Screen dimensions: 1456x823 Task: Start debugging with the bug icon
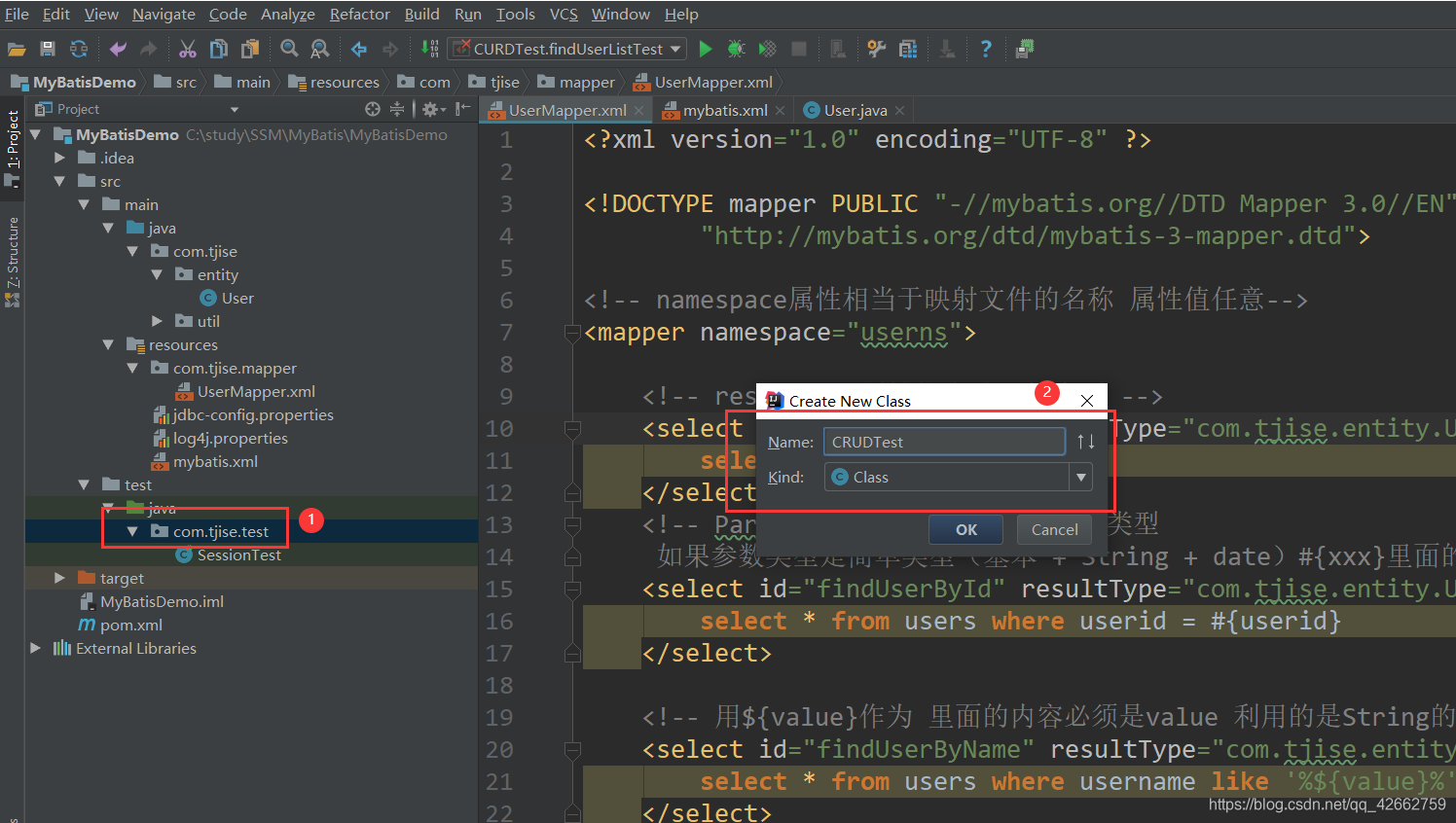tap(737, 49)
